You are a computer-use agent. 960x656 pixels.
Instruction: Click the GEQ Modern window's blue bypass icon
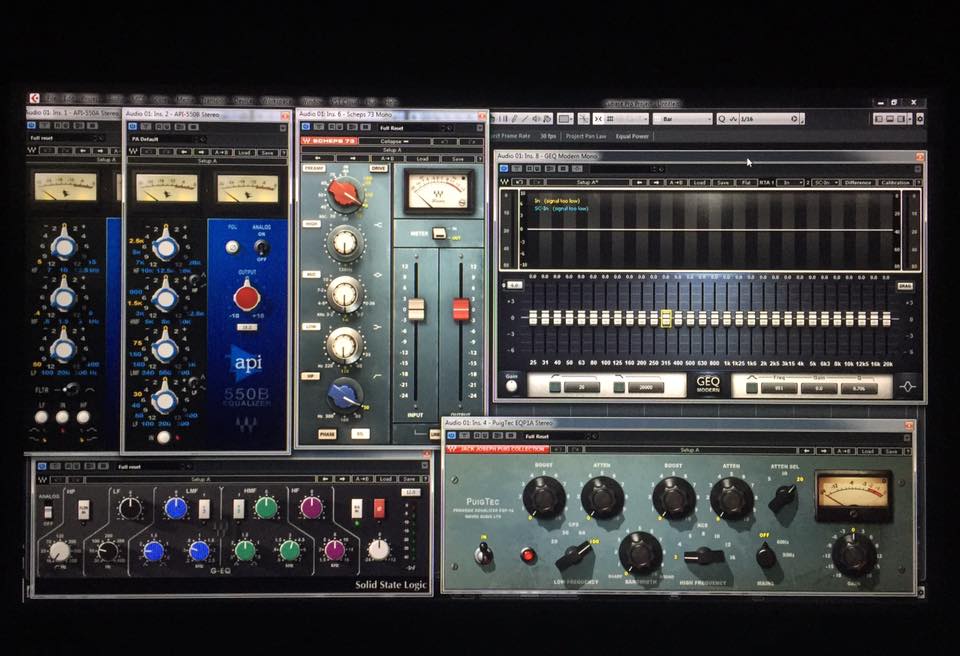tap(504, 168)
